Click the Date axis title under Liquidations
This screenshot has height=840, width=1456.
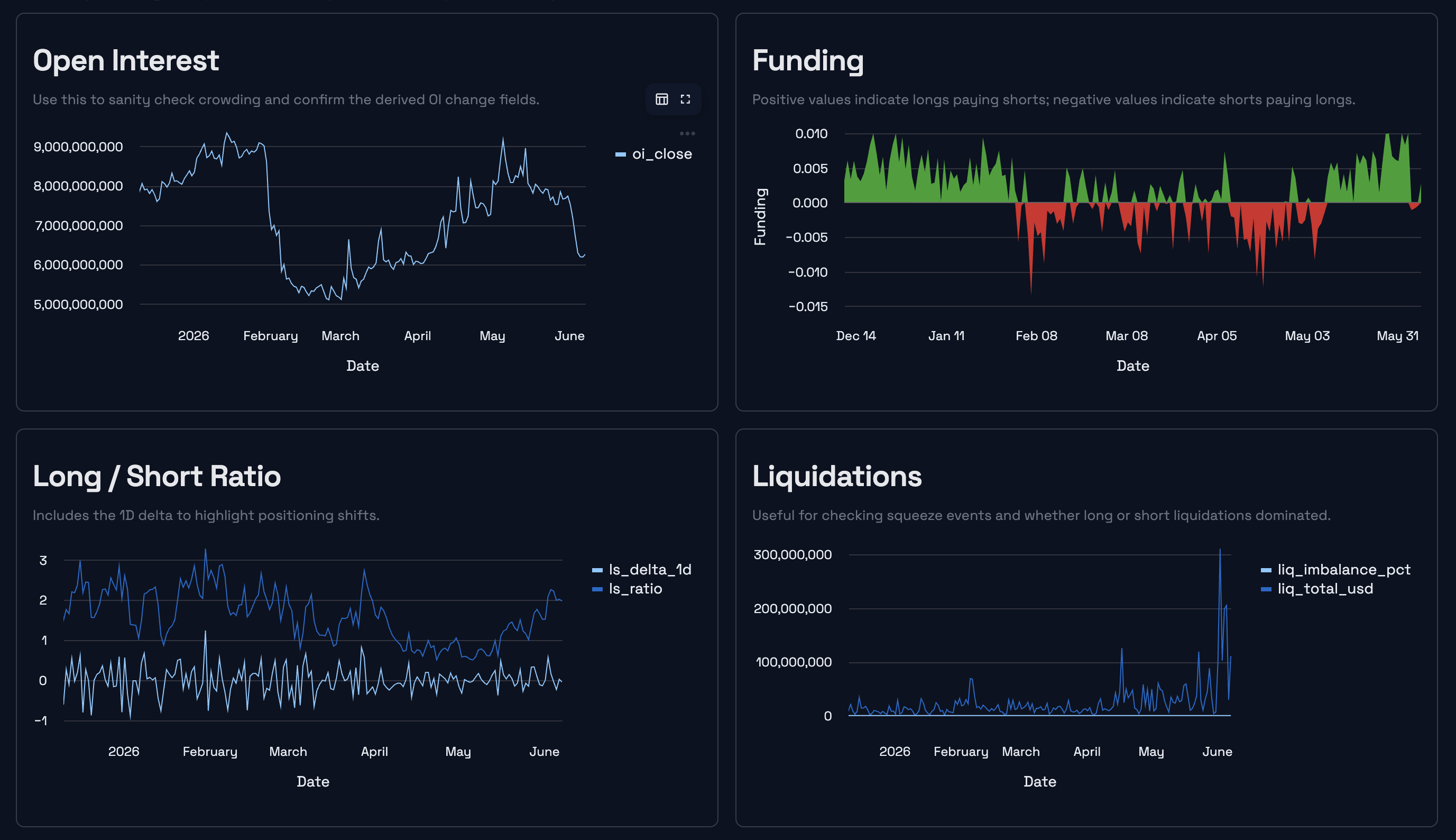(1040, 782)
